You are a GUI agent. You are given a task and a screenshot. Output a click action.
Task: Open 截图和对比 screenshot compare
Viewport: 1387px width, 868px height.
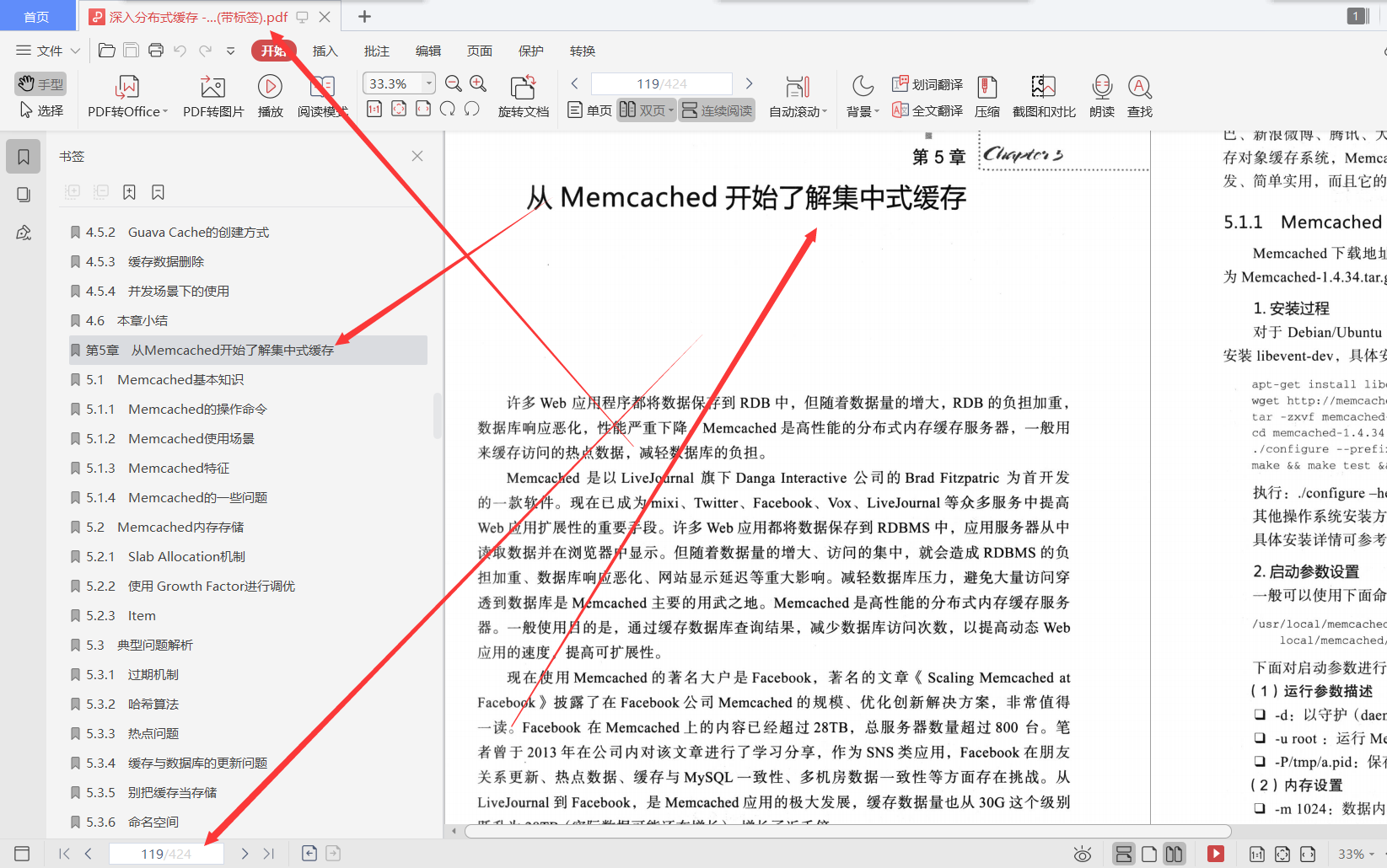point(1042,95)
